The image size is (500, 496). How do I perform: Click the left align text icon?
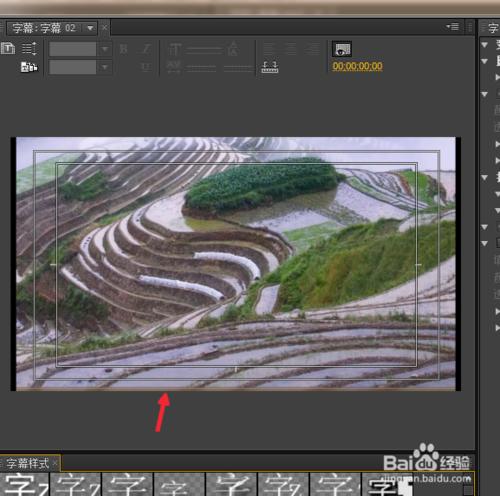(269, 49)
